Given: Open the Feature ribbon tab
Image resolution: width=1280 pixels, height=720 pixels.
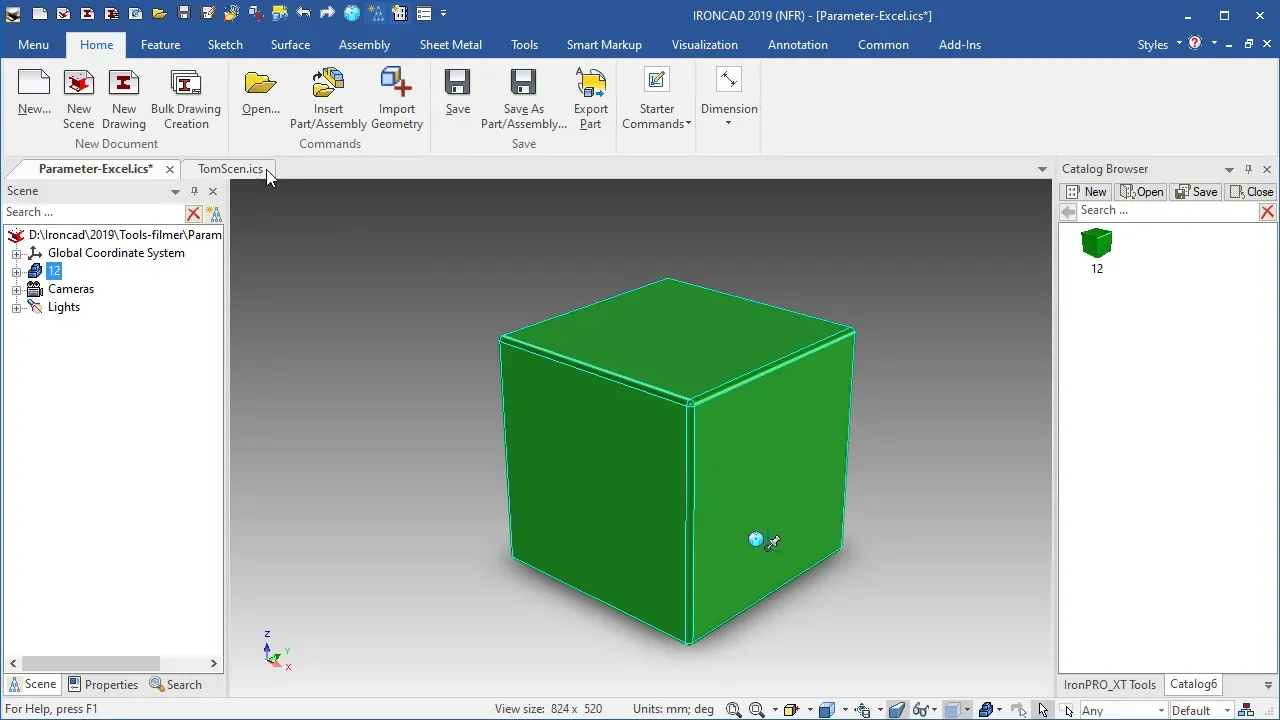Looking at the screenshot, I should click(160, 45).
